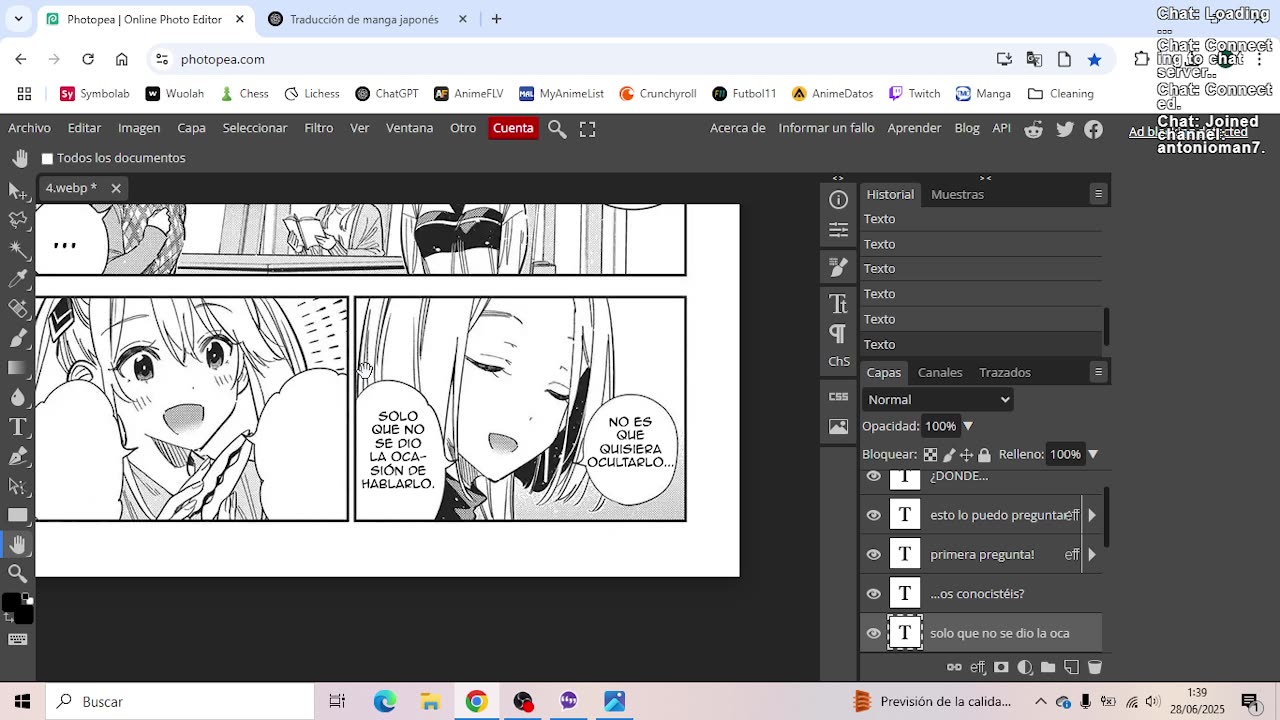Create new adjustment layer from half-circle icon
This screenshot has width=1280, height=720.
click(x=1025, y=667)
